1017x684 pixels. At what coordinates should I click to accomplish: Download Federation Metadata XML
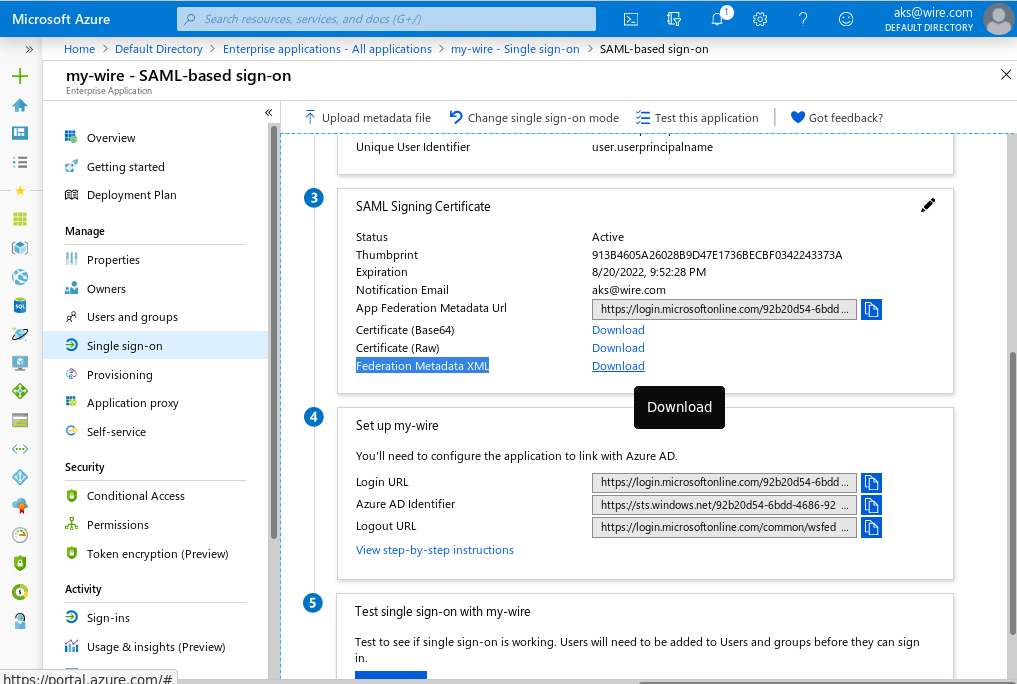click(x=618, y=366)
